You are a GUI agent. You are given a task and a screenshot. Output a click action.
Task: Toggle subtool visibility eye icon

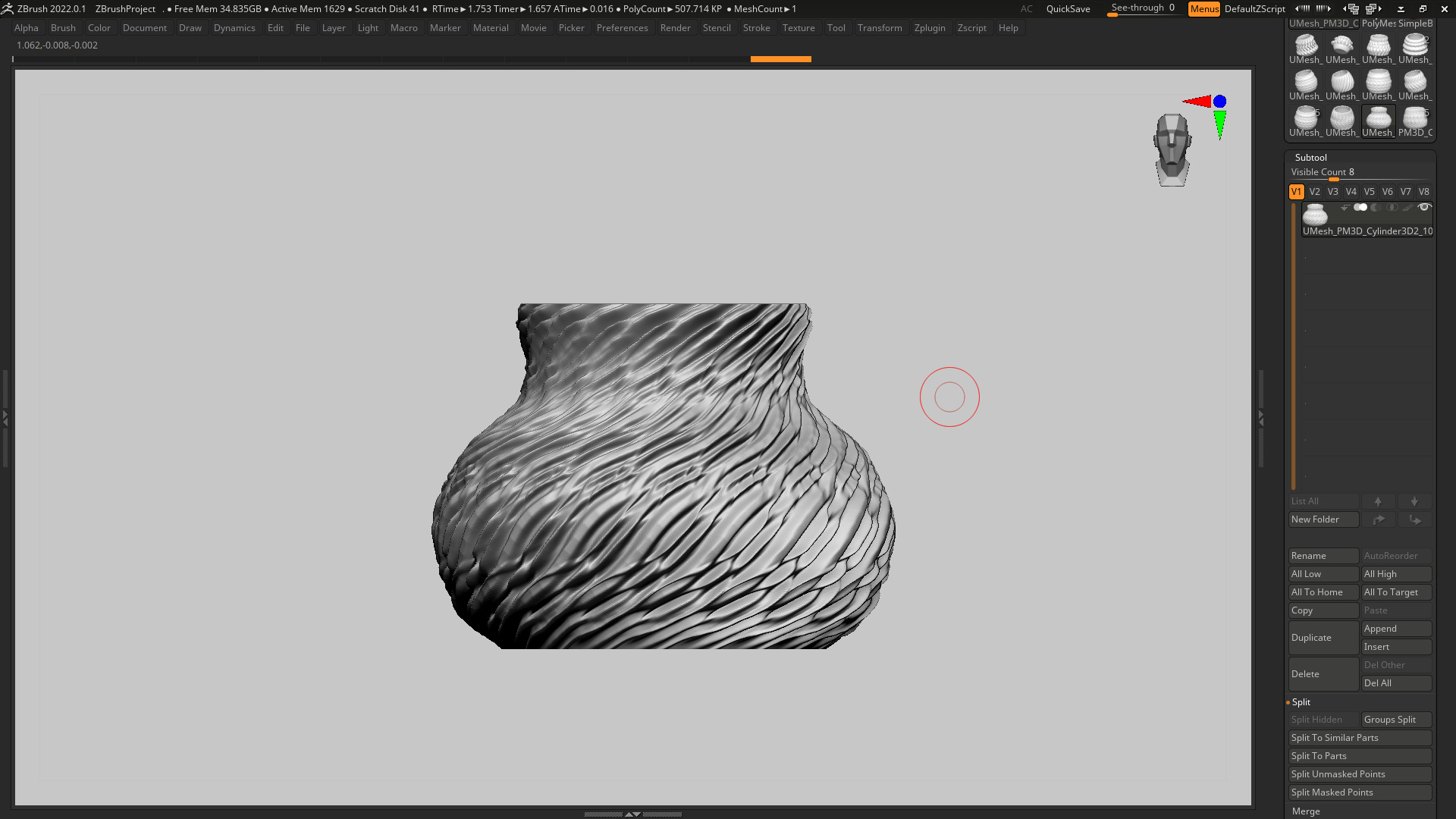coord(1424,207)
